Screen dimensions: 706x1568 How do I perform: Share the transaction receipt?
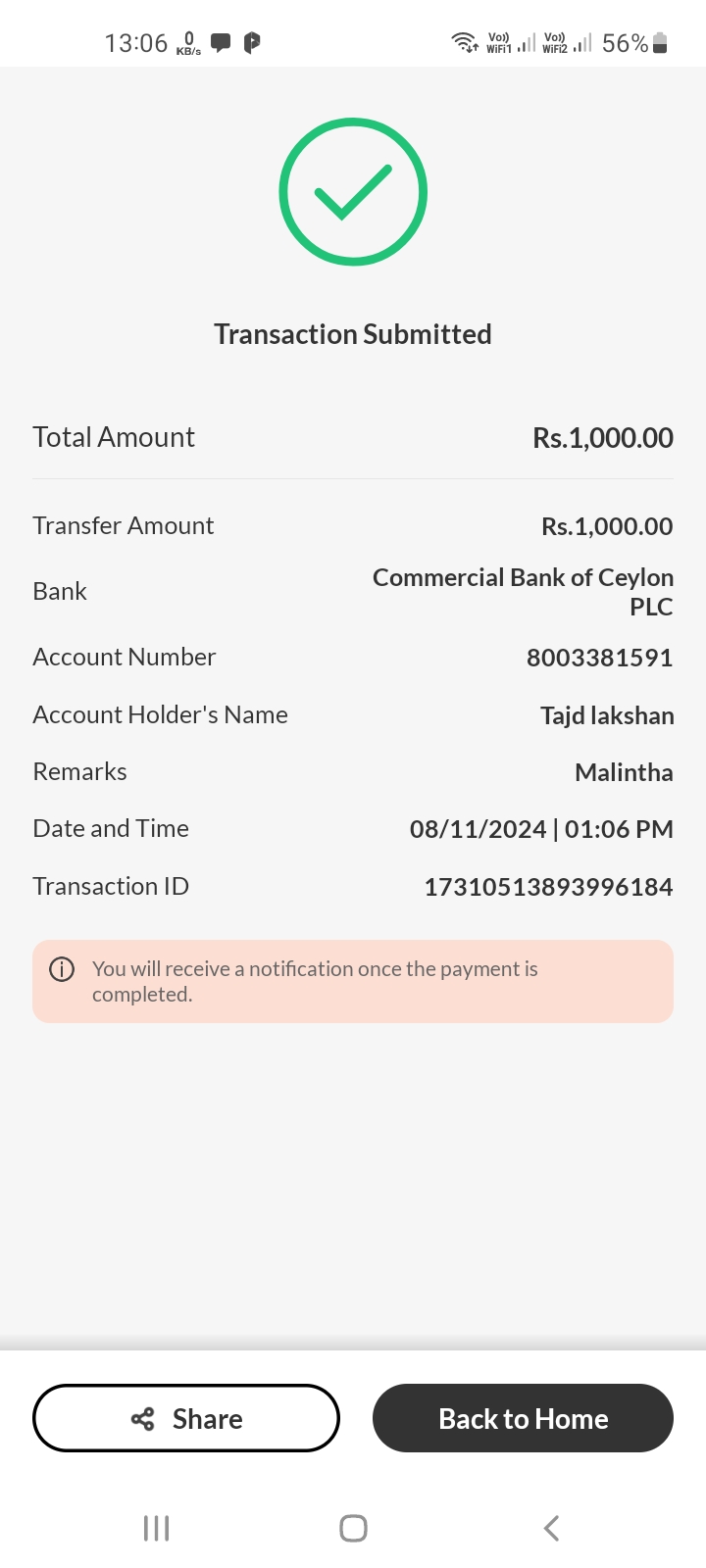tap(186, 1418)
